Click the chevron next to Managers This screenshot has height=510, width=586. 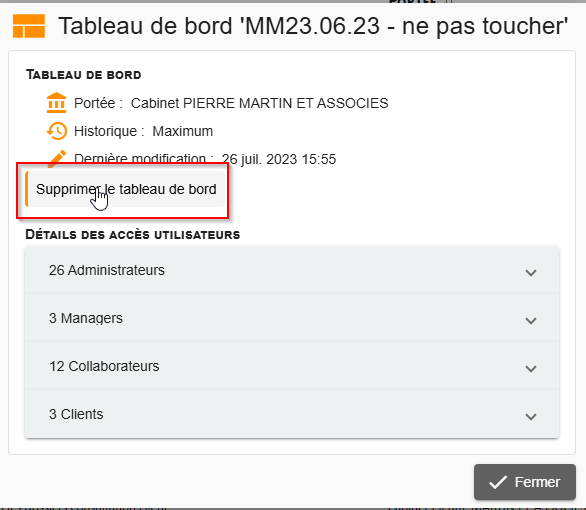pos(531,321)
